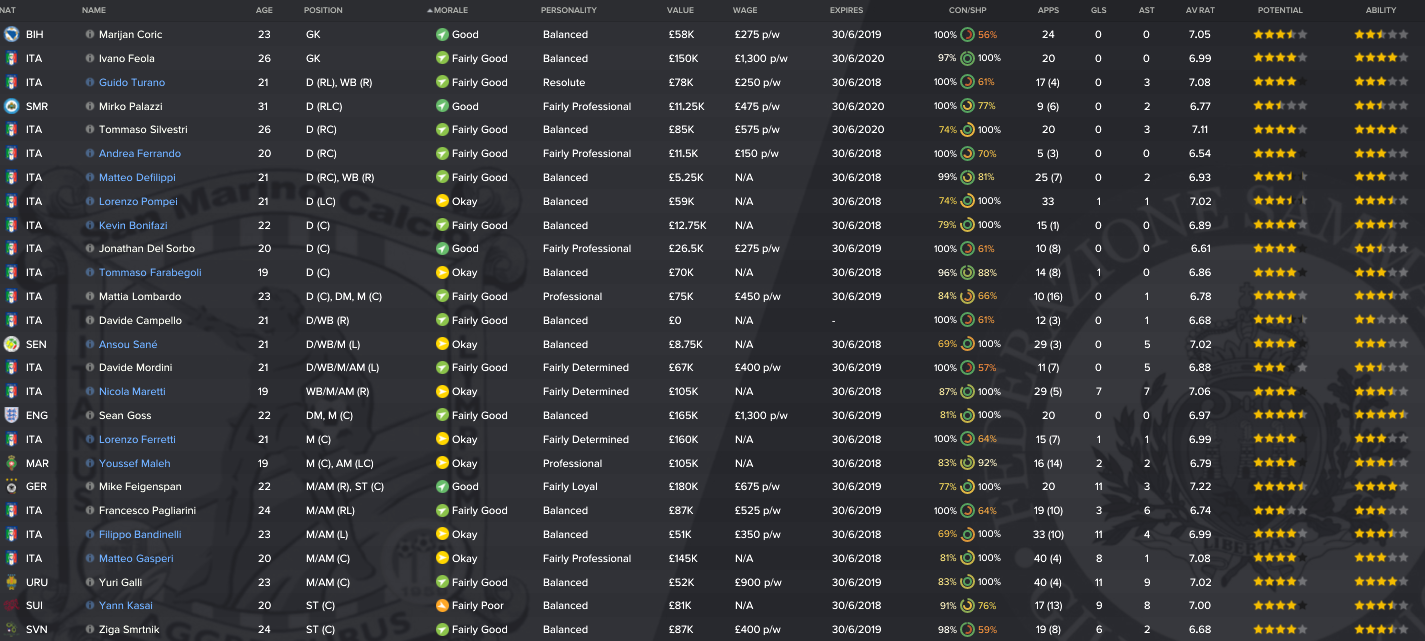Click Sean Goss ability star rating

tap(1381, 415)
